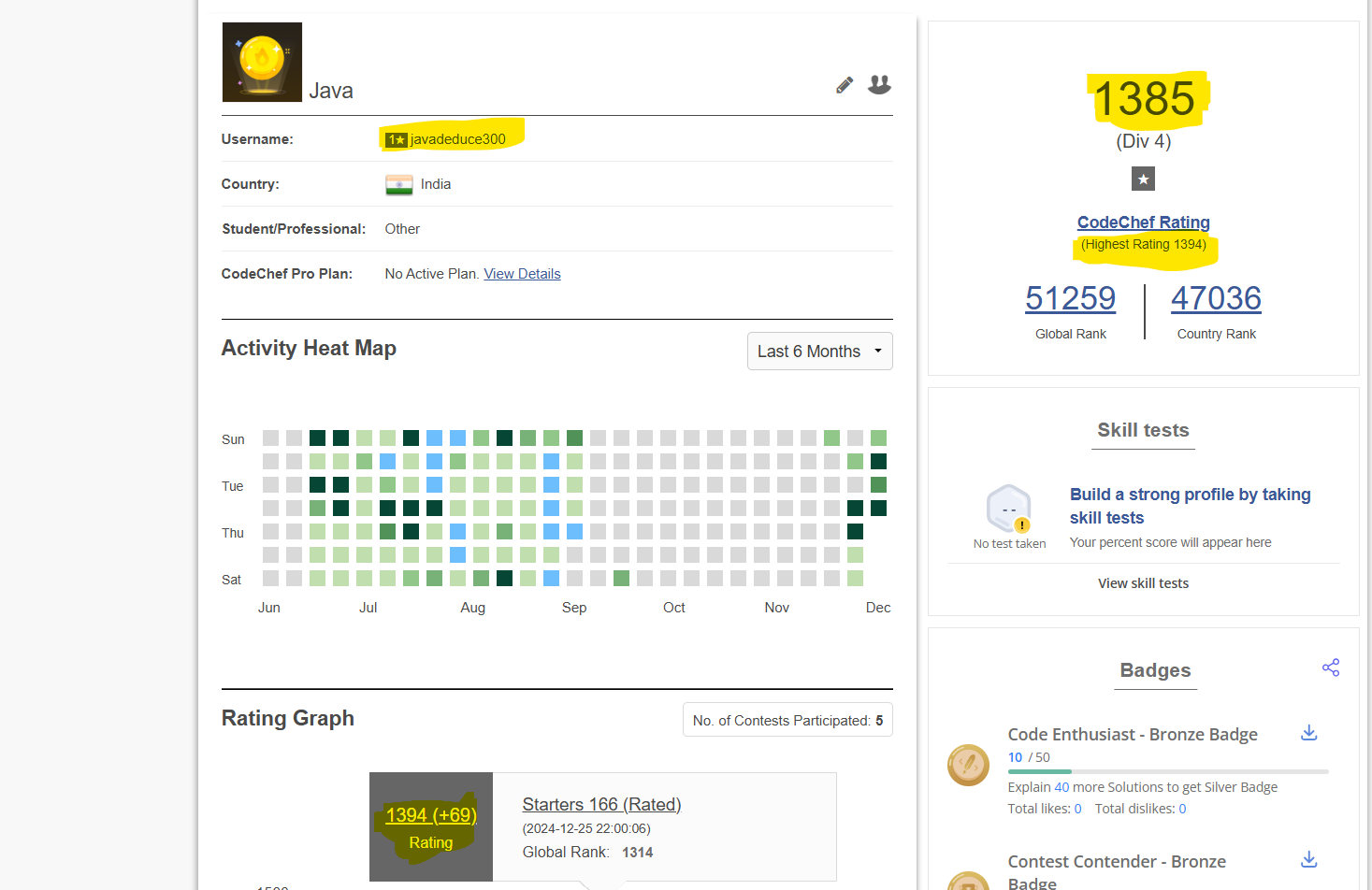
Task: Click the Code Enthusiast - Bronze Badge title
Action: coord(1133,735)
